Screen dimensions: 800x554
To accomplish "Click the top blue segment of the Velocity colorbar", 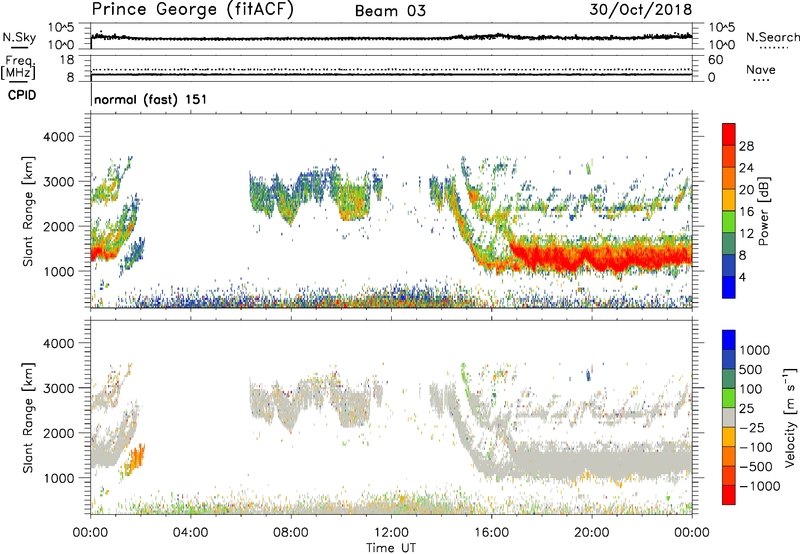I will pyautogui.click(x=729, y=340).
